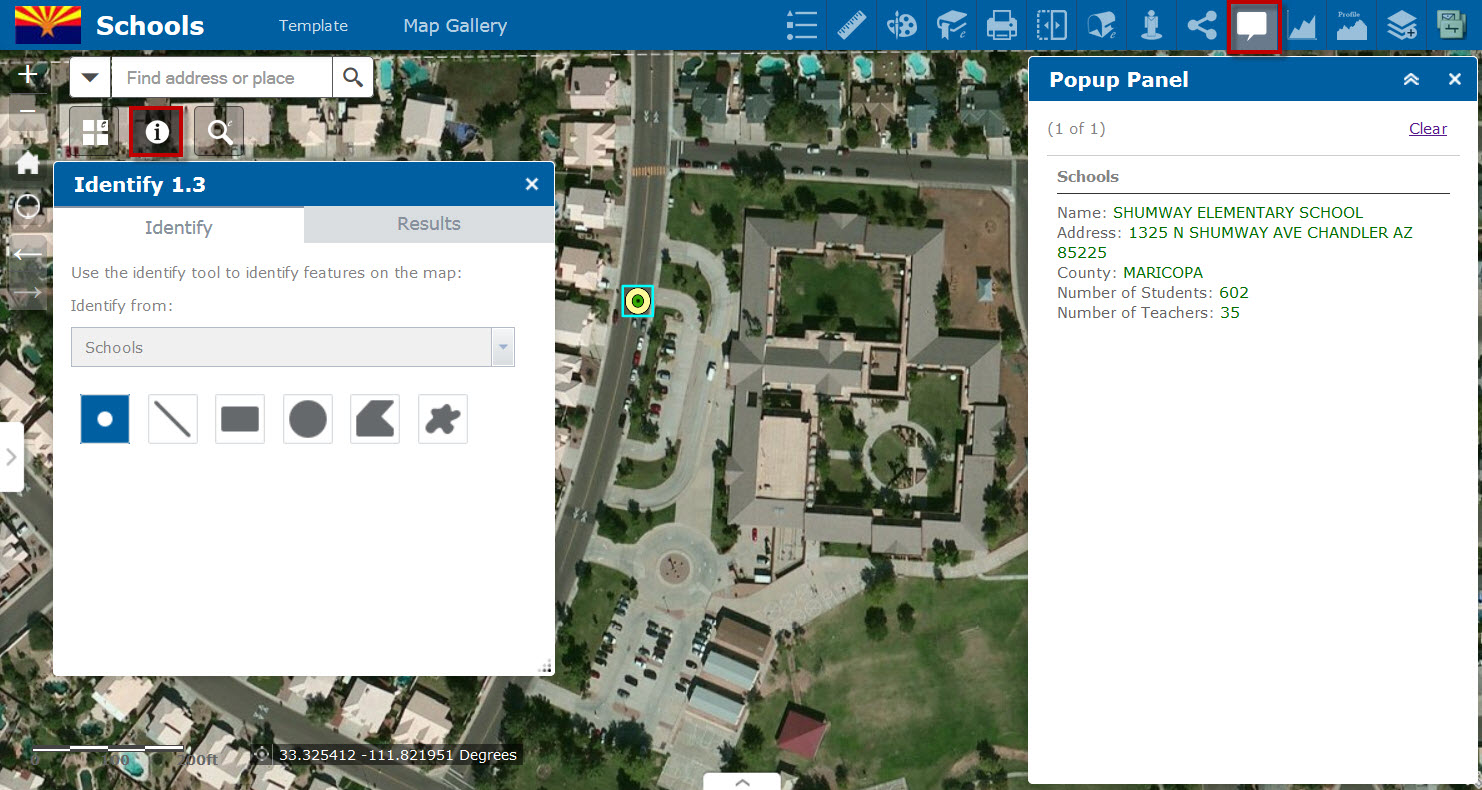Close the Identify 1.3 panel
1482x790 pixels.
(x=532, y=184)
